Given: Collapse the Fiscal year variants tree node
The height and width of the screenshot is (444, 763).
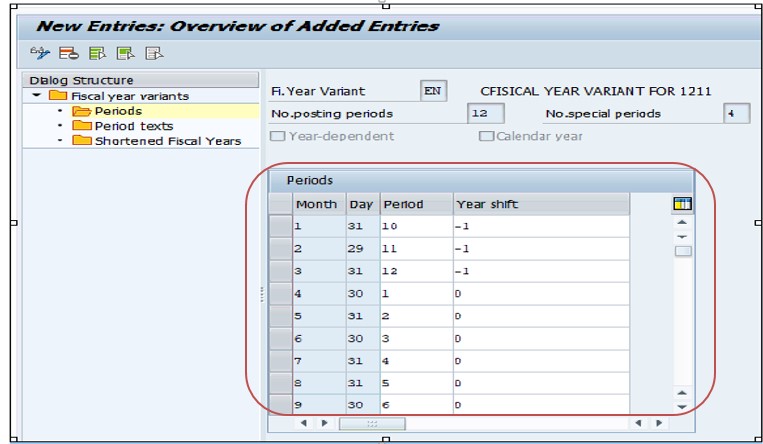Looking at the screenshot, I should [36, 95].
